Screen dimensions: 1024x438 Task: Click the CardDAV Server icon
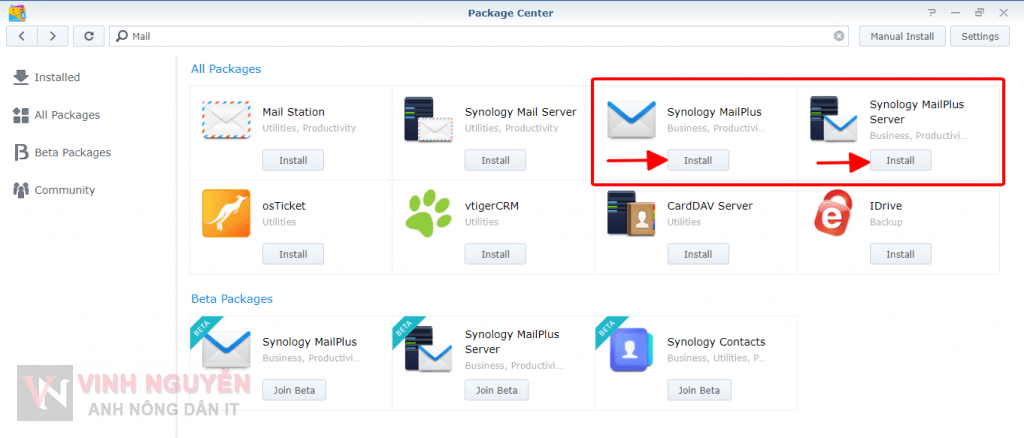click(x=631, y=213)
